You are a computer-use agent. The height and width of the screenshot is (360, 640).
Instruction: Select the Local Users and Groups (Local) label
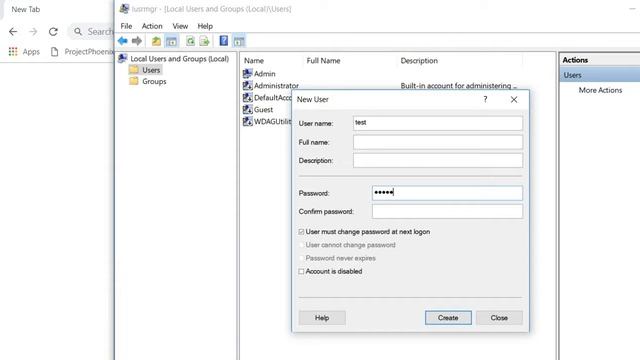click(x=180, y=59)
